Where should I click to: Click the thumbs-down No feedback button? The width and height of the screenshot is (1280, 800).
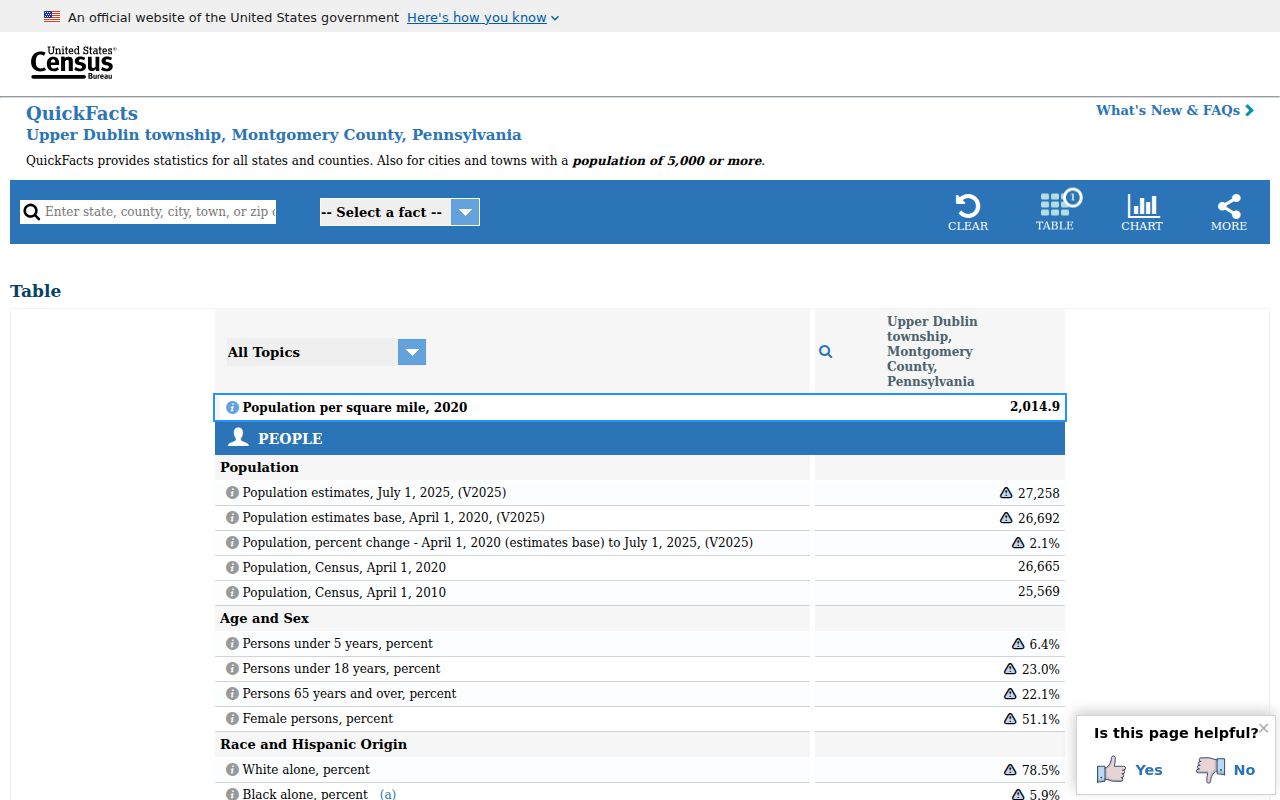(1225, 769)
